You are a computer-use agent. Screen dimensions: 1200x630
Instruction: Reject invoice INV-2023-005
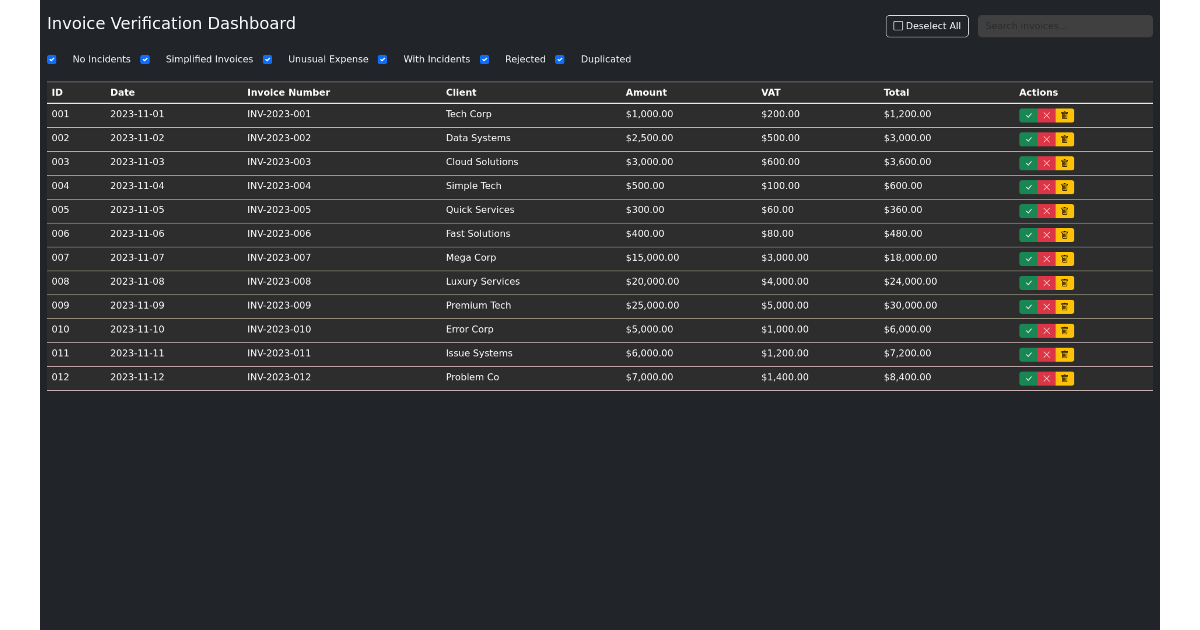pyautogui.click(x=1046, y=211)
